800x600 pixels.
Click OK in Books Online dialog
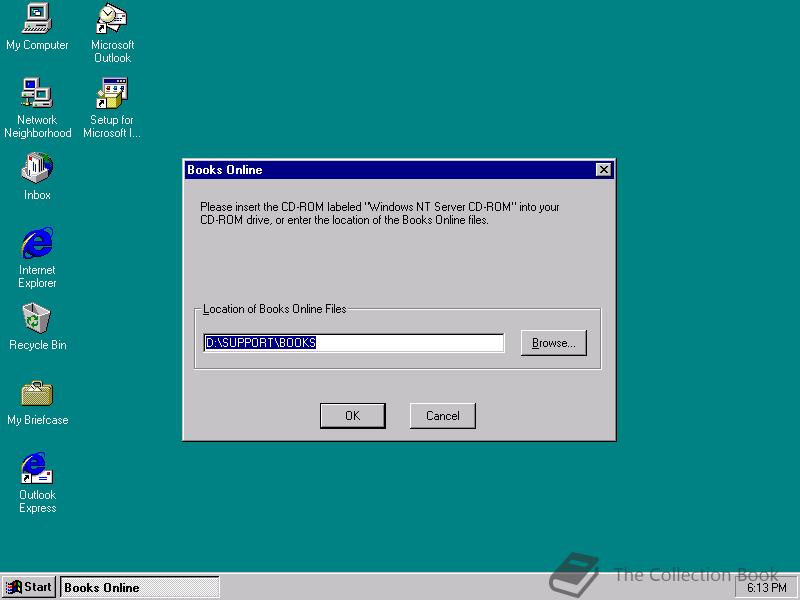353,416
